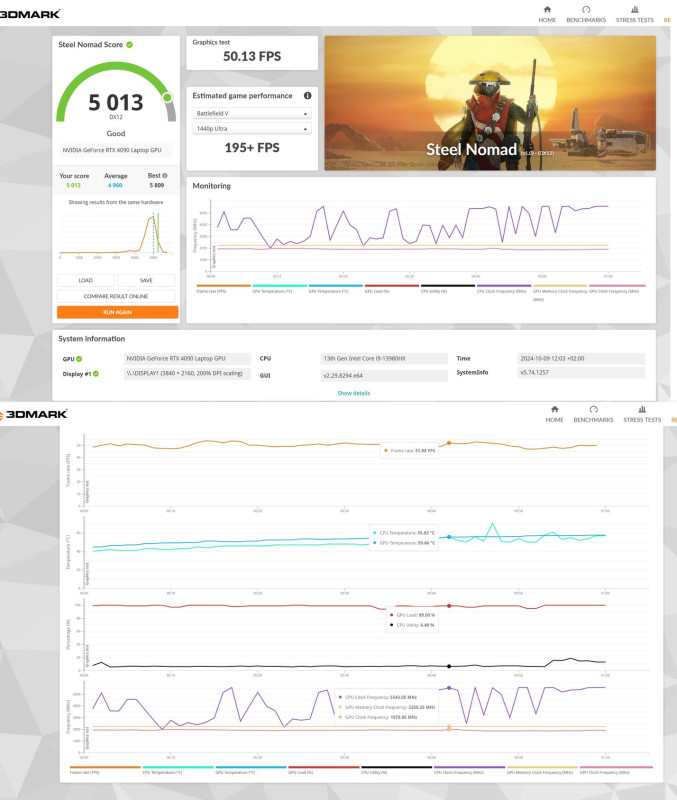Click the info icon beside Estimated game performance

(308, 95)
